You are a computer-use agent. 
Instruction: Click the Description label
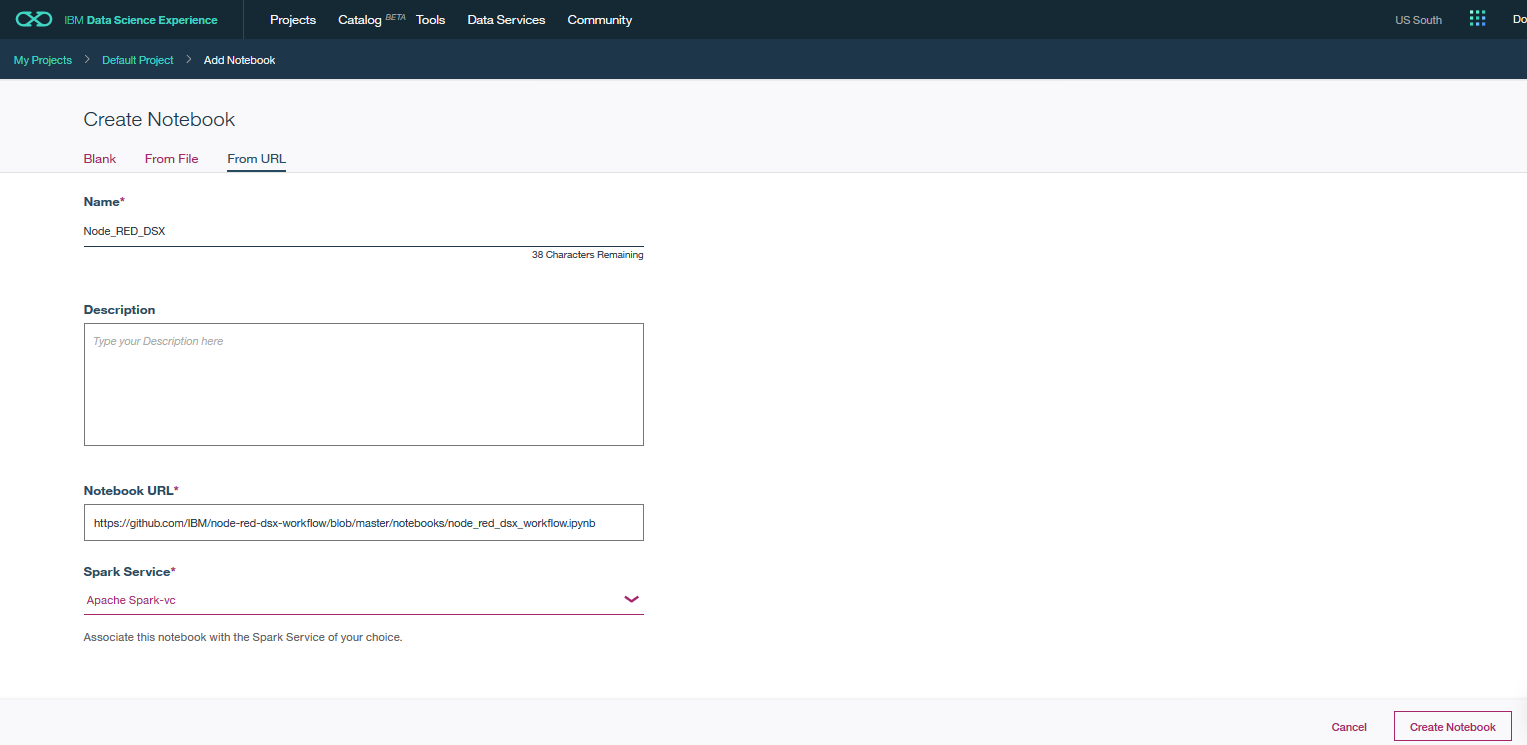tap(119, 310)
